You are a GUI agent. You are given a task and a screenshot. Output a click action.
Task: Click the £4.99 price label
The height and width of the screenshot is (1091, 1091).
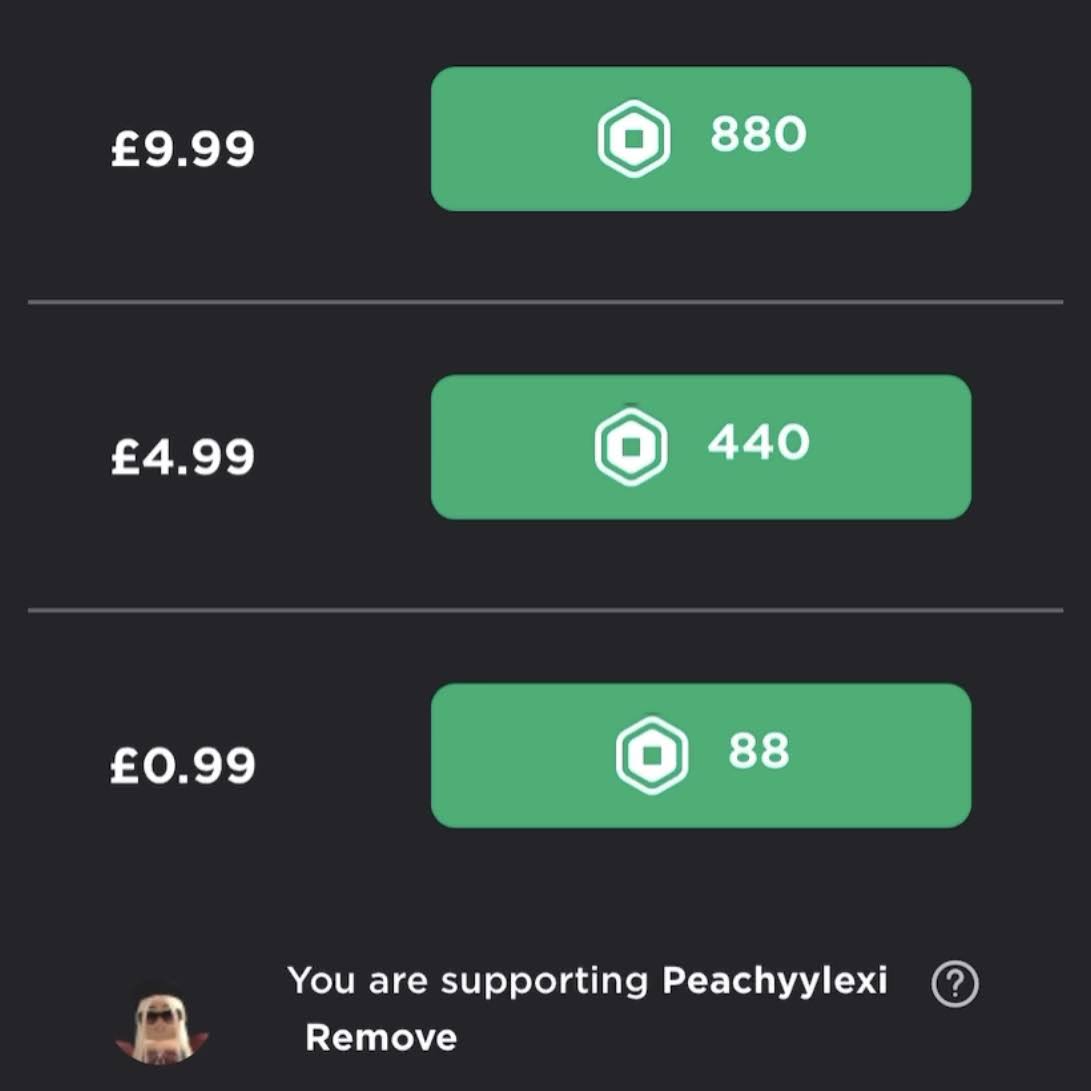[183, 458]
